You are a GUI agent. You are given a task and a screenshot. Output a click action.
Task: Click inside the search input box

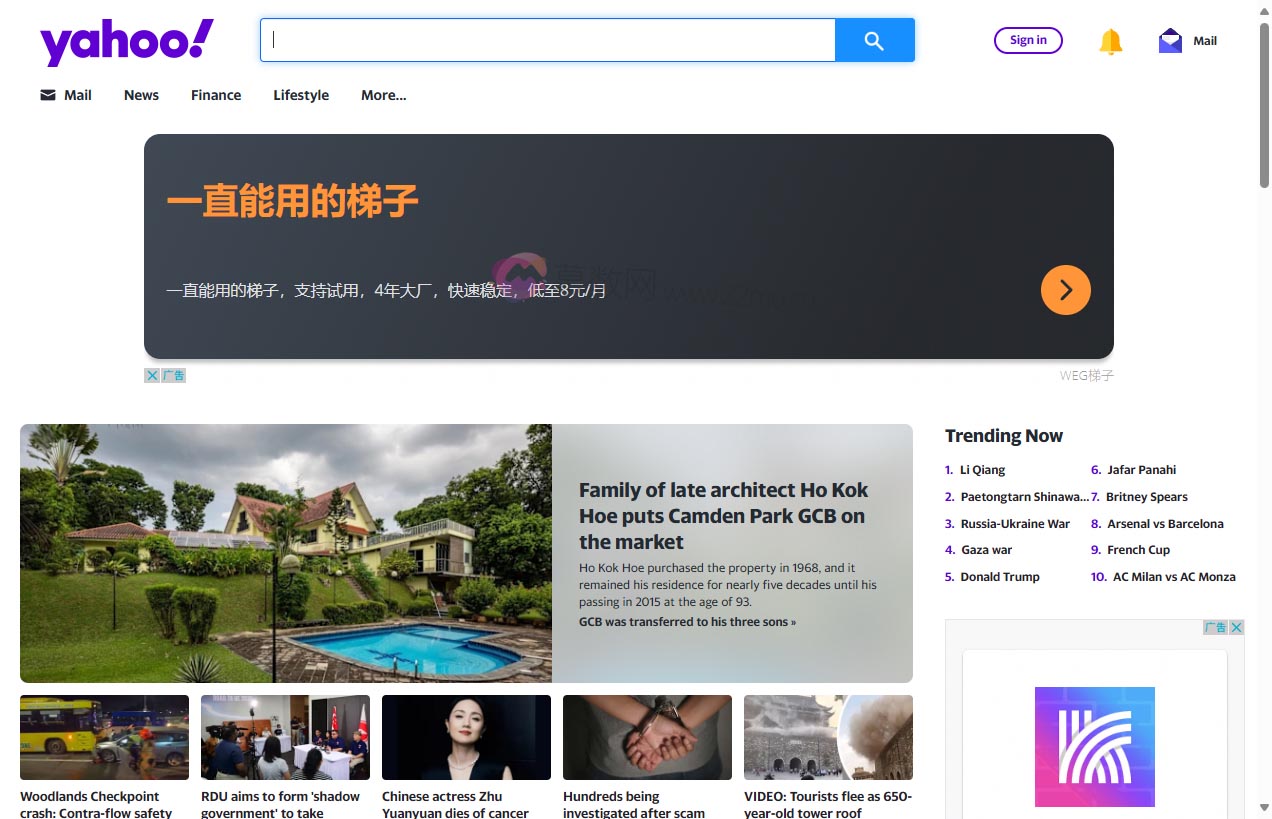547,40
